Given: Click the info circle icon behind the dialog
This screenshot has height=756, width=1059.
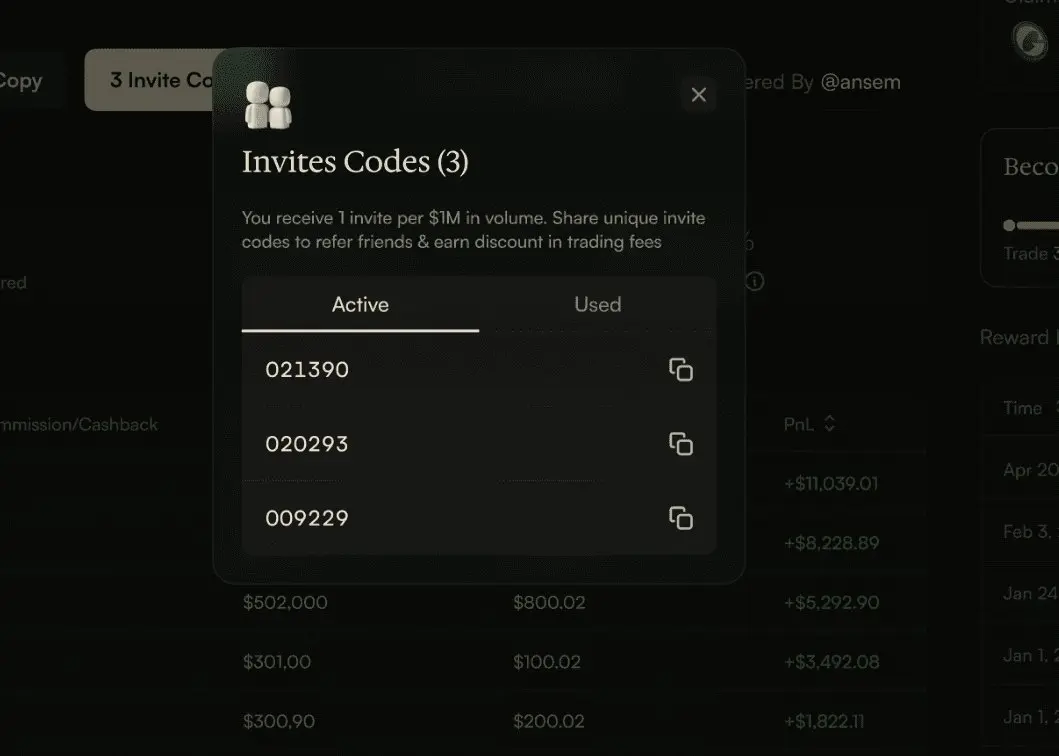Looking at the screenshot, I should tap(754, 281).
